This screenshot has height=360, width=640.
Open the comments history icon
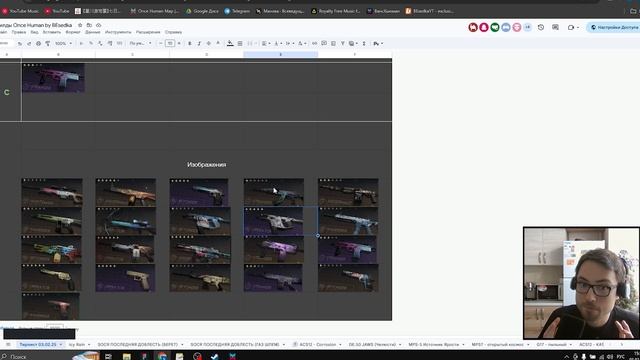pyautogui.click(x=556, y=27)
